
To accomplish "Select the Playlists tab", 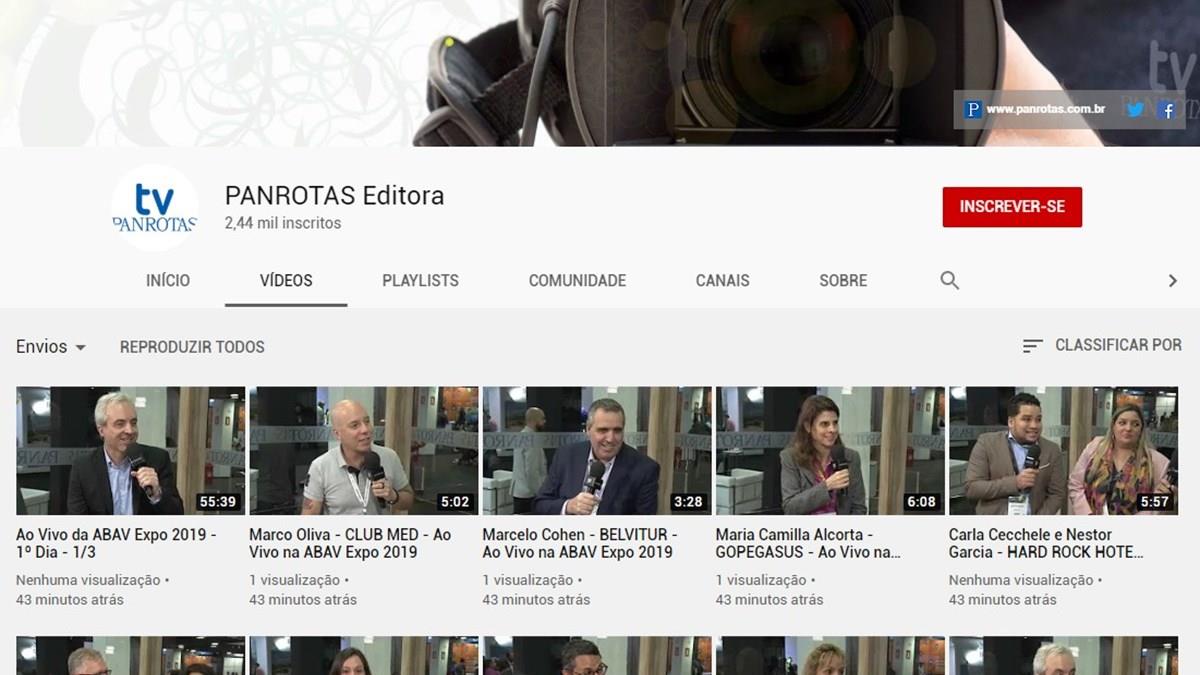I will point(420,281).
